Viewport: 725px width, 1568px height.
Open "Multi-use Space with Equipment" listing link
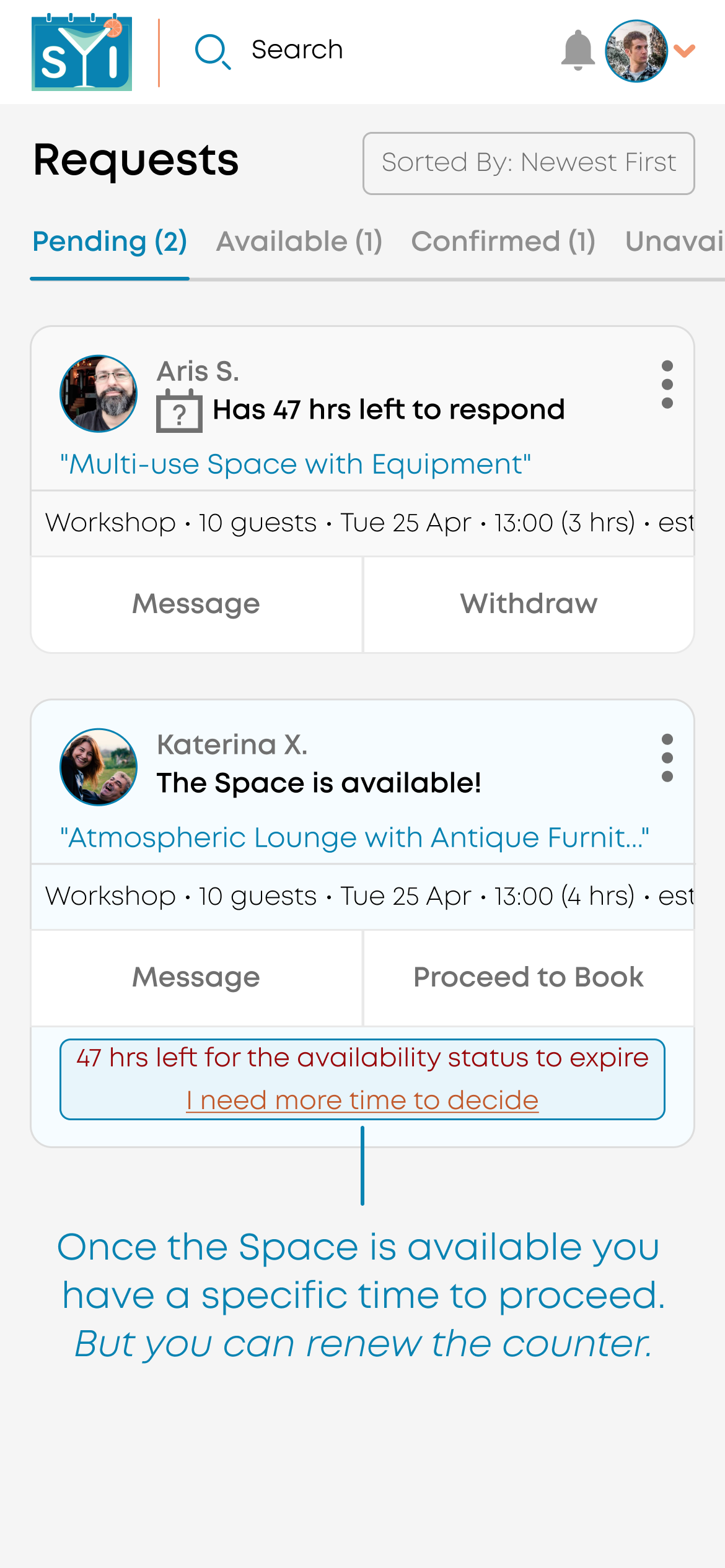[296, 464]
